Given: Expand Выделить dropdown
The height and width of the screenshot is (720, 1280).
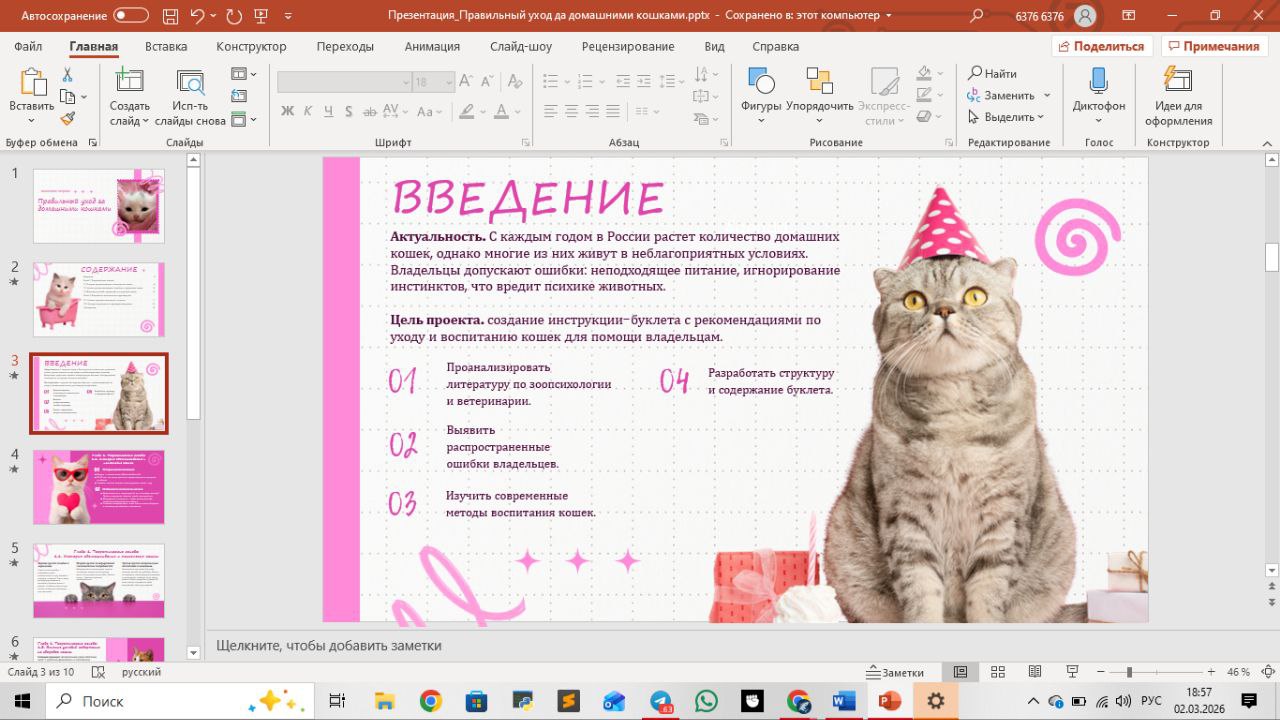Looking at the screenshot, I should pyautogui.click(x=1040, y=117).
